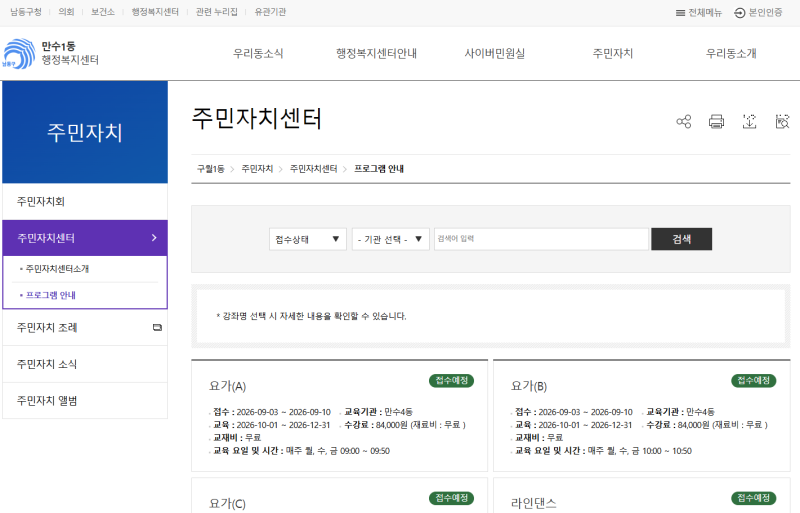Click 요가(A) schedule text 09:00 ~ 09:50
The width and height of the screenshot is (800, 513).
[x=365, y=451]
